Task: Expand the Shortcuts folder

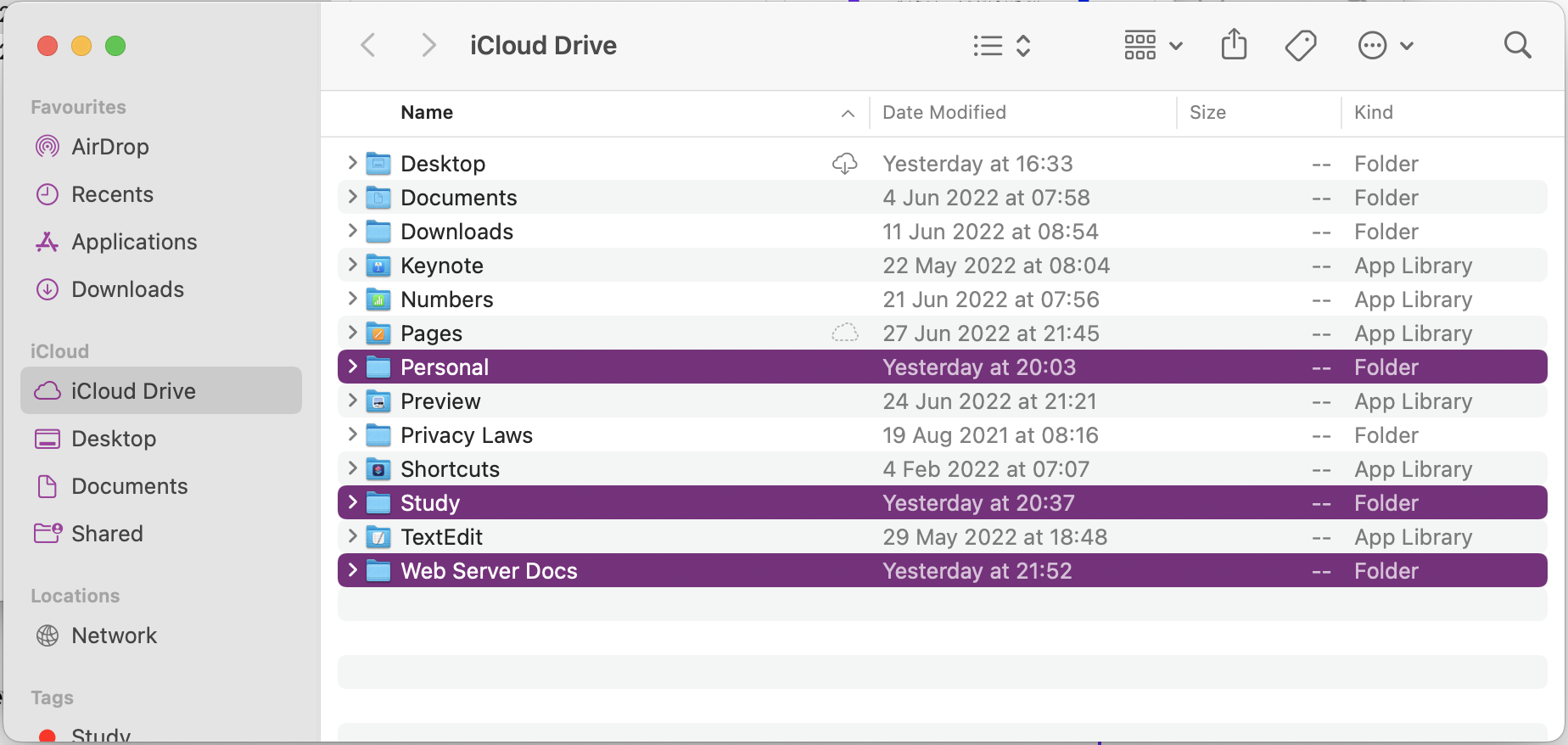Action: point(352,468)
